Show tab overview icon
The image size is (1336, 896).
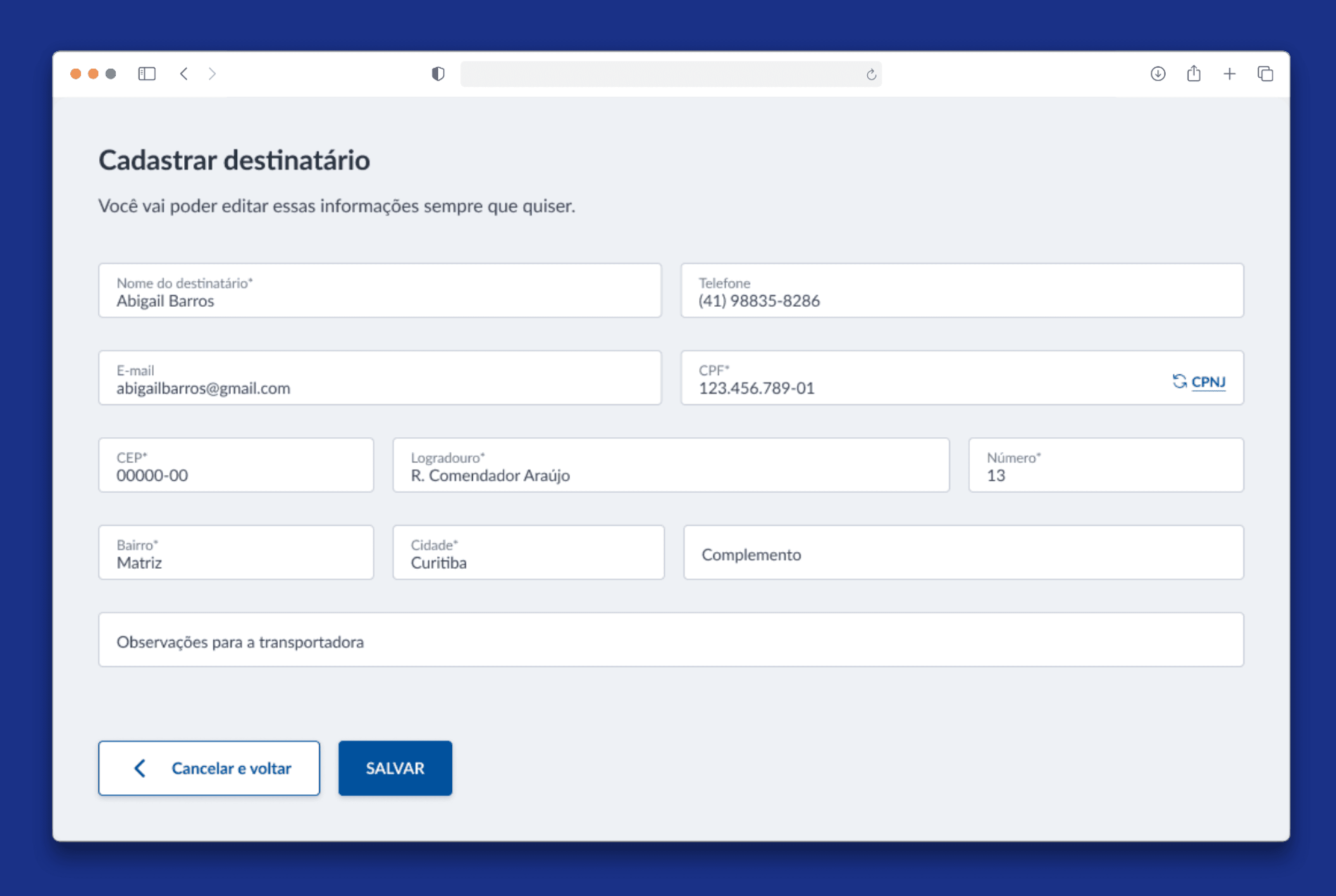tap(1265, 74)
